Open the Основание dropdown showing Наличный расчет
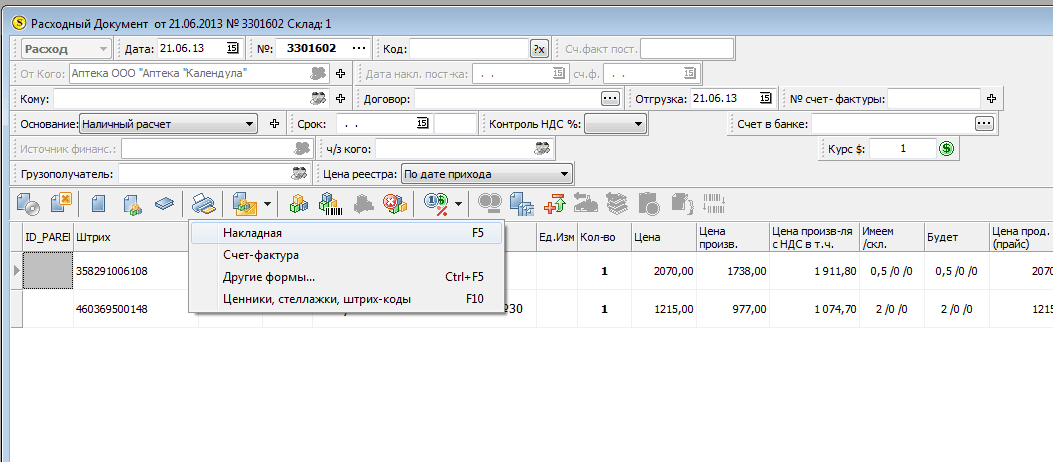Image resolution: width=1053 pixels, height=462 pixels. [x=250, y=124]
